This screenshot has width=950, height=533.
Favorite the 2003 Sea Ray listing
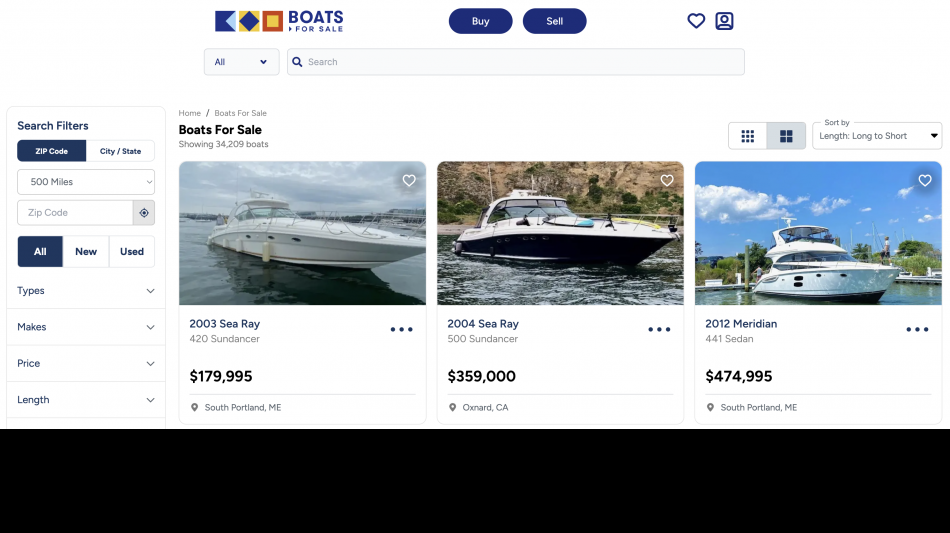(x=409, y=181)
